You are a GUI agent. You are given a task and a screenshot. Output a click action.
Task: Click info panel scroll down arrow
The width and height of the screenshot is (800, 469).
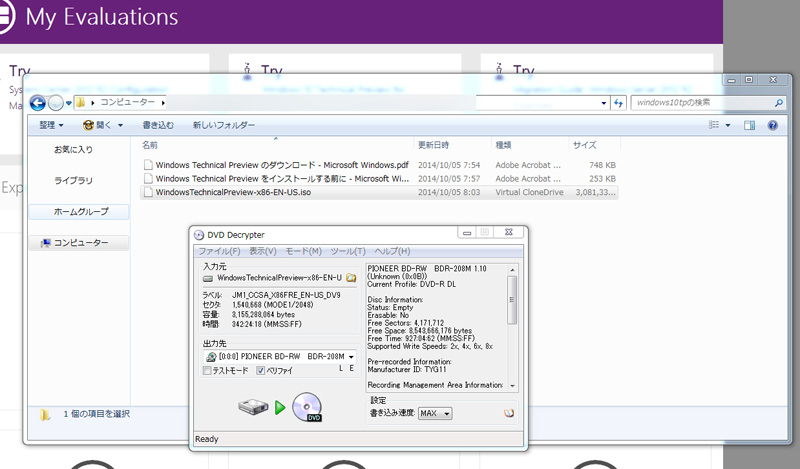[512, 386]
